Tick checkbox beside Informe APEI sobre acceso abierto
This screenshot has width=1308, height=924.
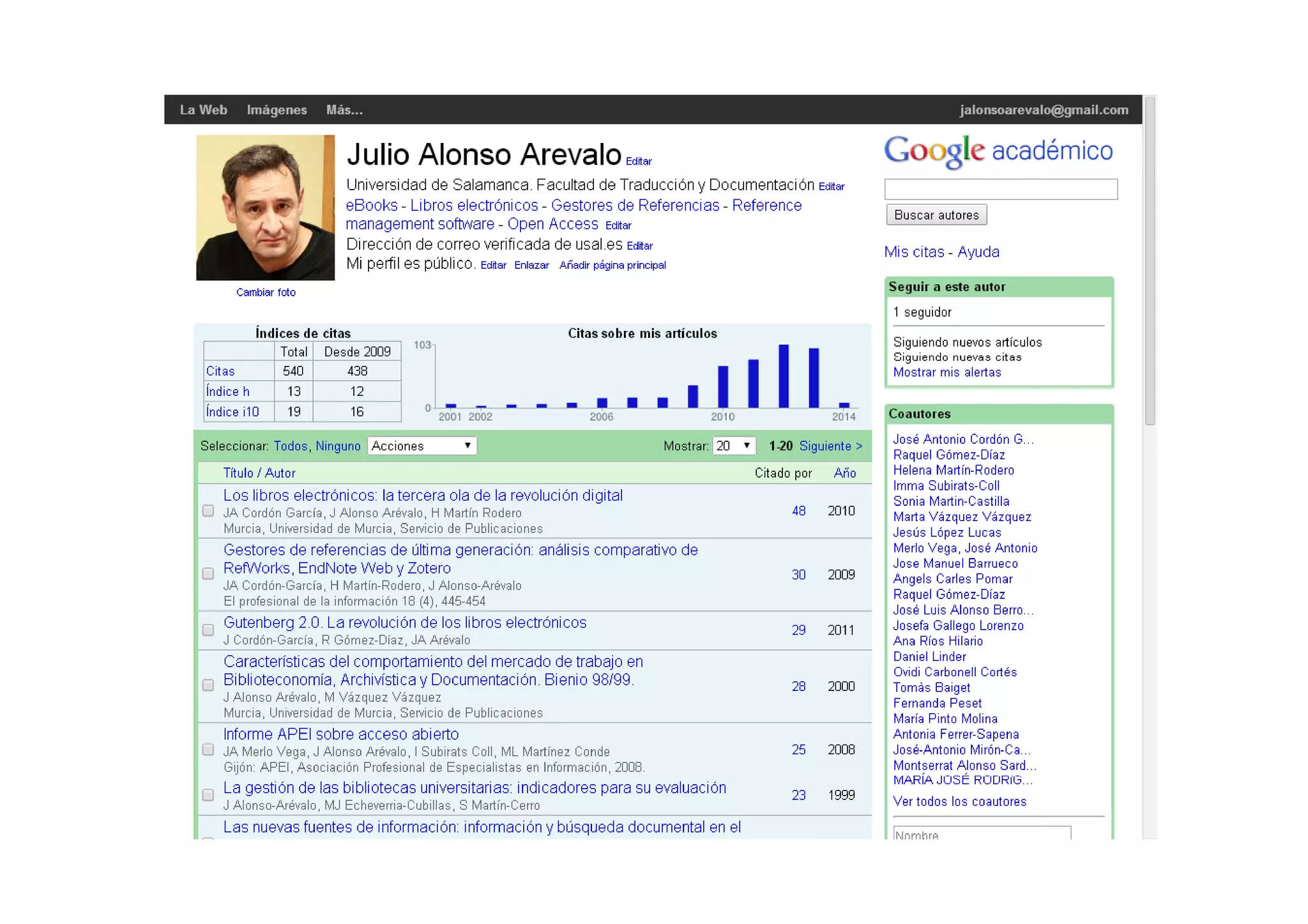tap(208, 750)
